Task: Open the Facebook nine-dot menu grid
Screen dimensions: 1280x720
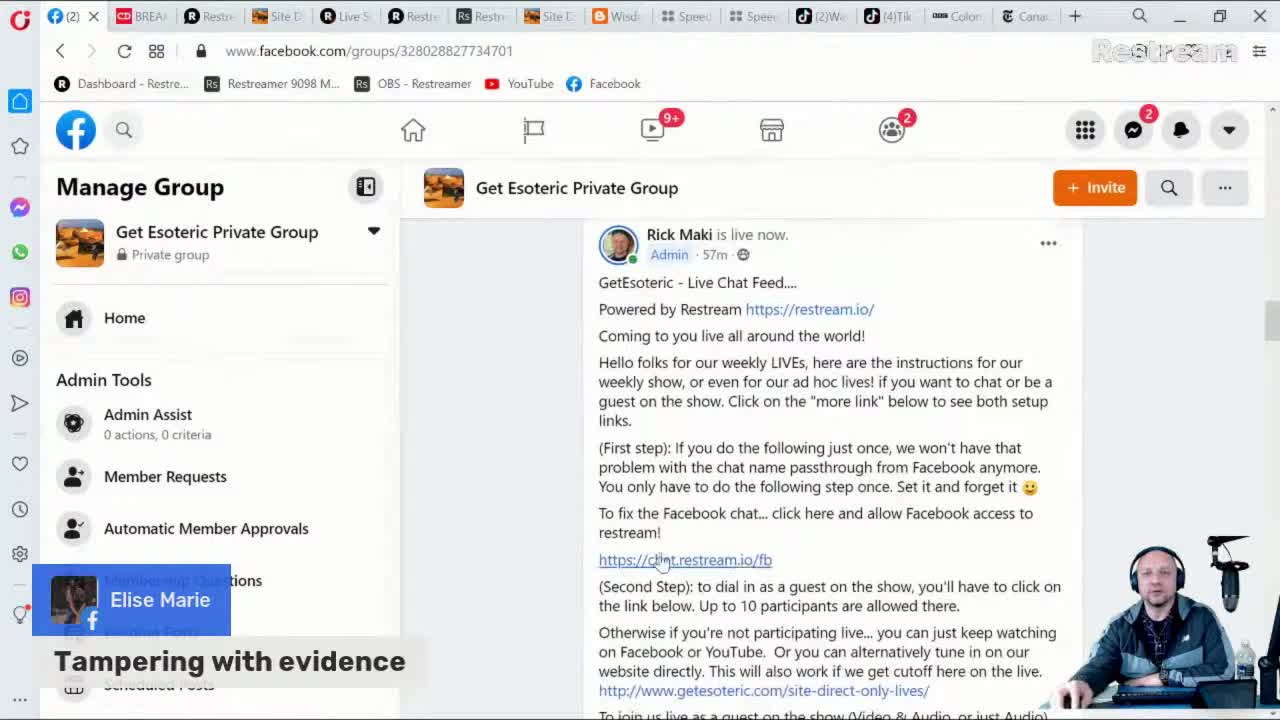Action: [x=1085, y=130]
